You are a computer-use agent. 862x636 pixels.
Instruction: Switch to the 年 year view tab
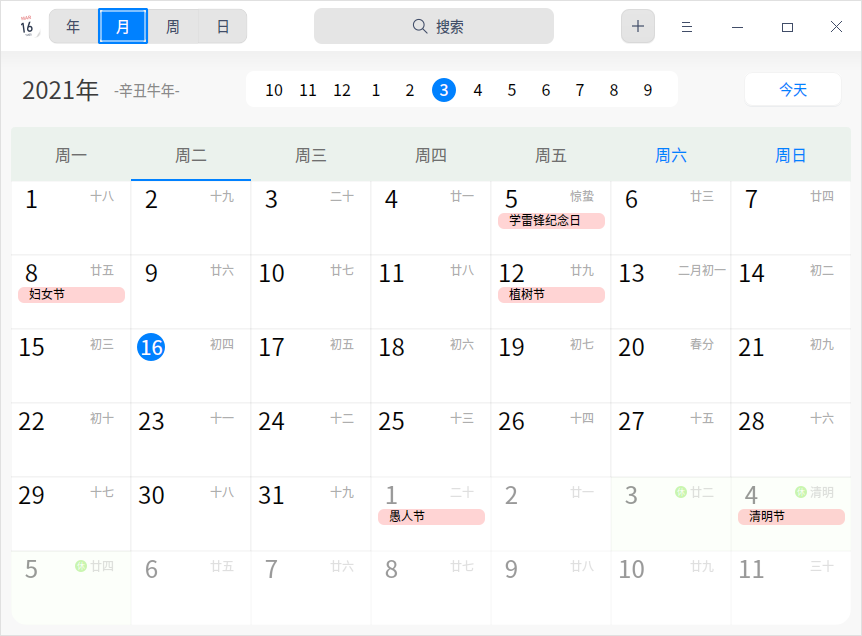[x=71, y=26]
